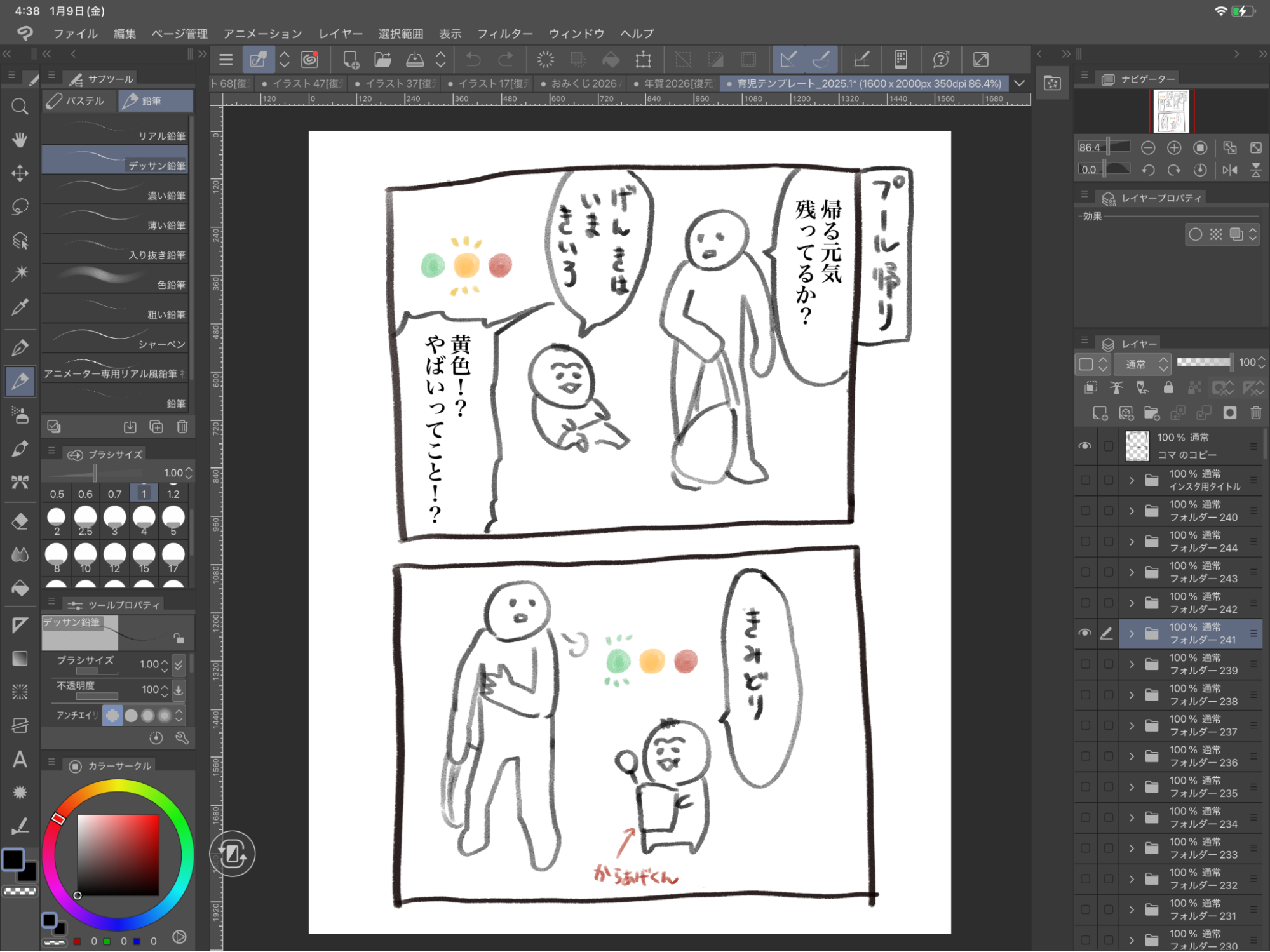The width and height of the screenshot is (1270, 952).
Task: Click the delete layer trash icon
Action: [x=1255, y=413]
